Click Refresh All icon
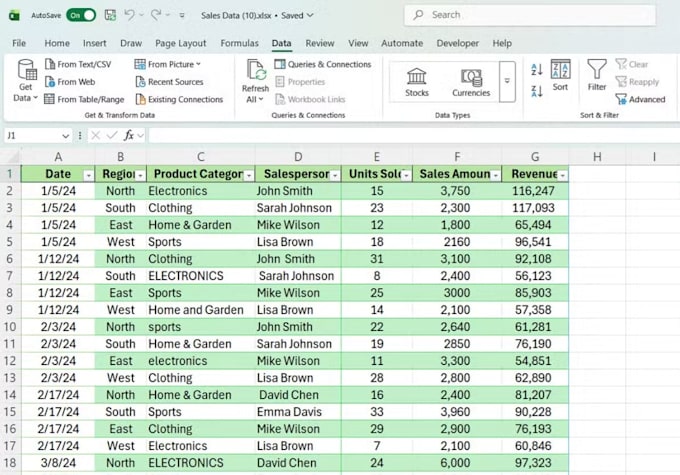 pos(256,70)
